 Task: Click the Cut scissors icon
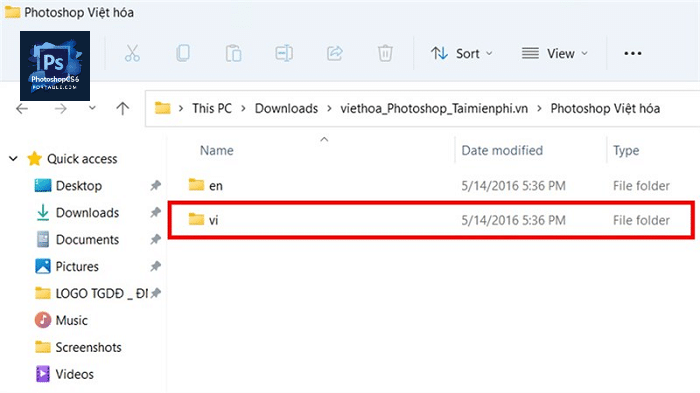coord(132,53)
